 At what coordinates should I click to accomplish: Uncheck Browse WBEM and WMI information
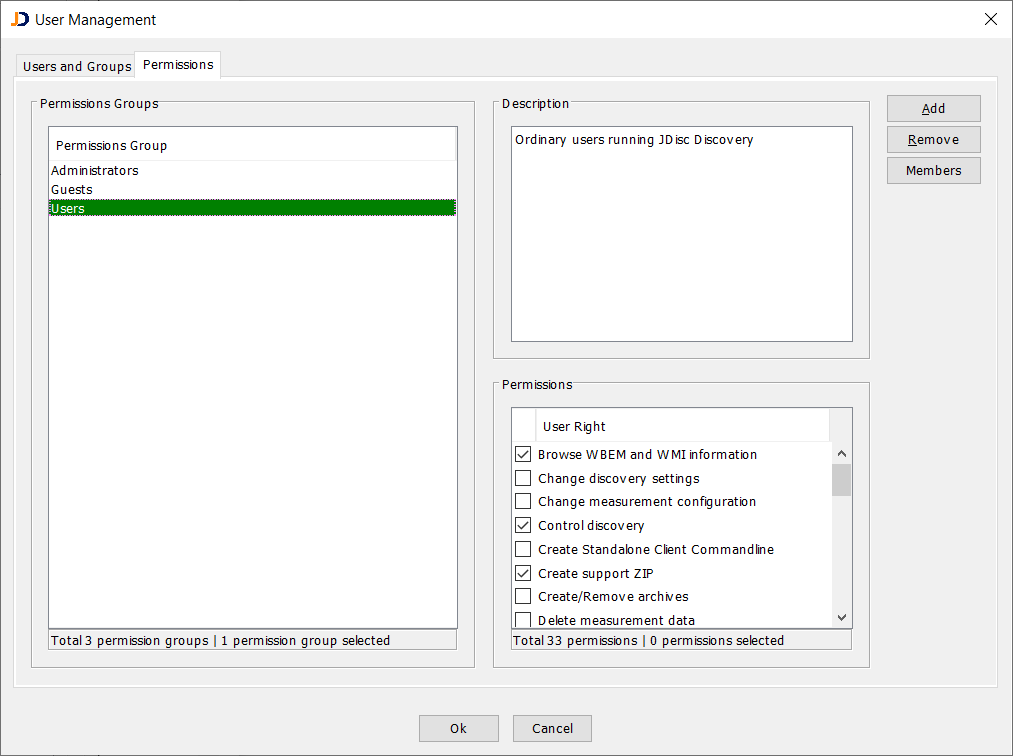[x=522, y=453]
